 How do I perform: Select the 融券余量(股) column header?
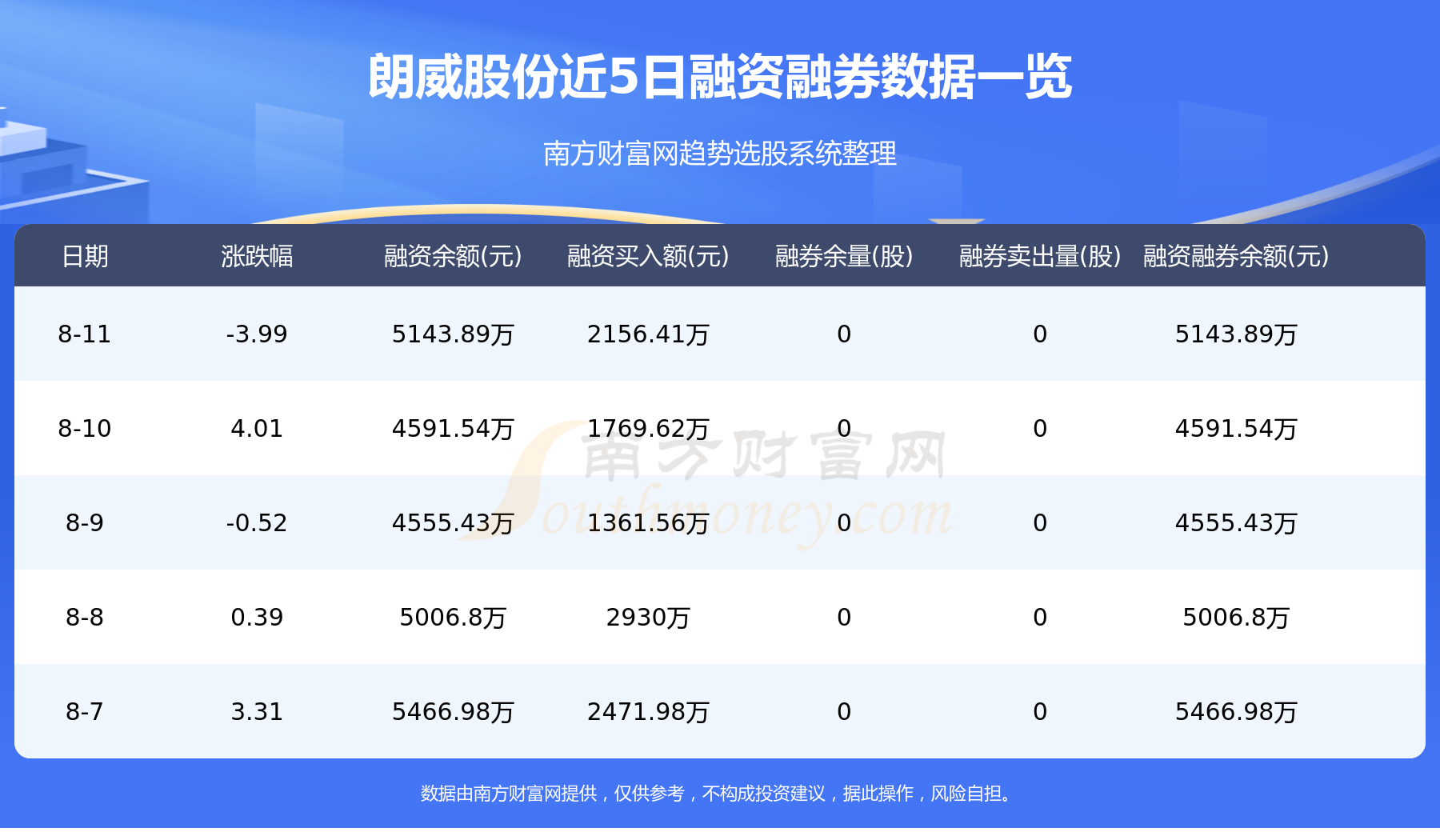click(x=844, y=256)
